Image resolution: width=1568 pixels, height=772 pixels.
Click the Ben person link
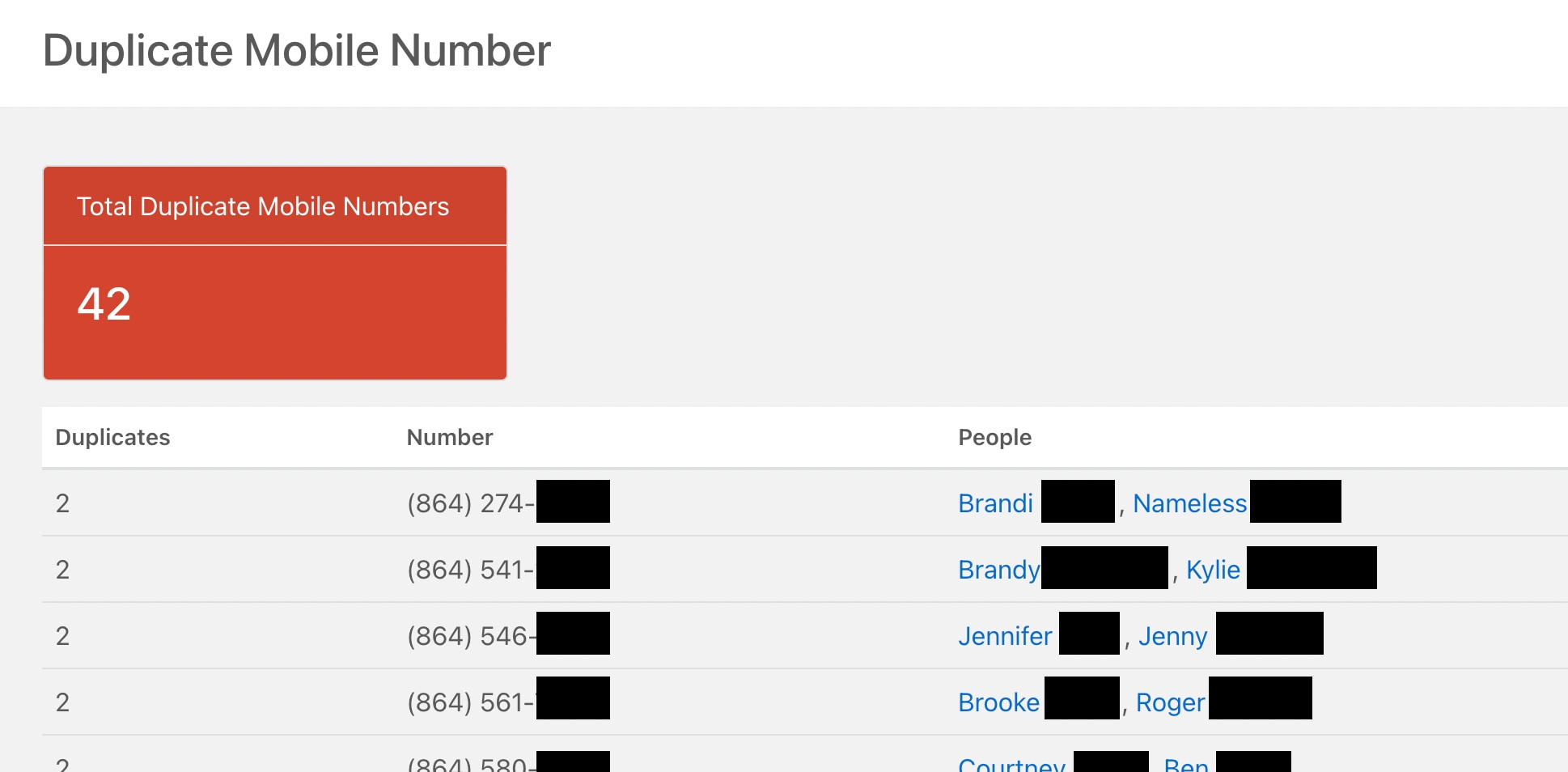1185,763
